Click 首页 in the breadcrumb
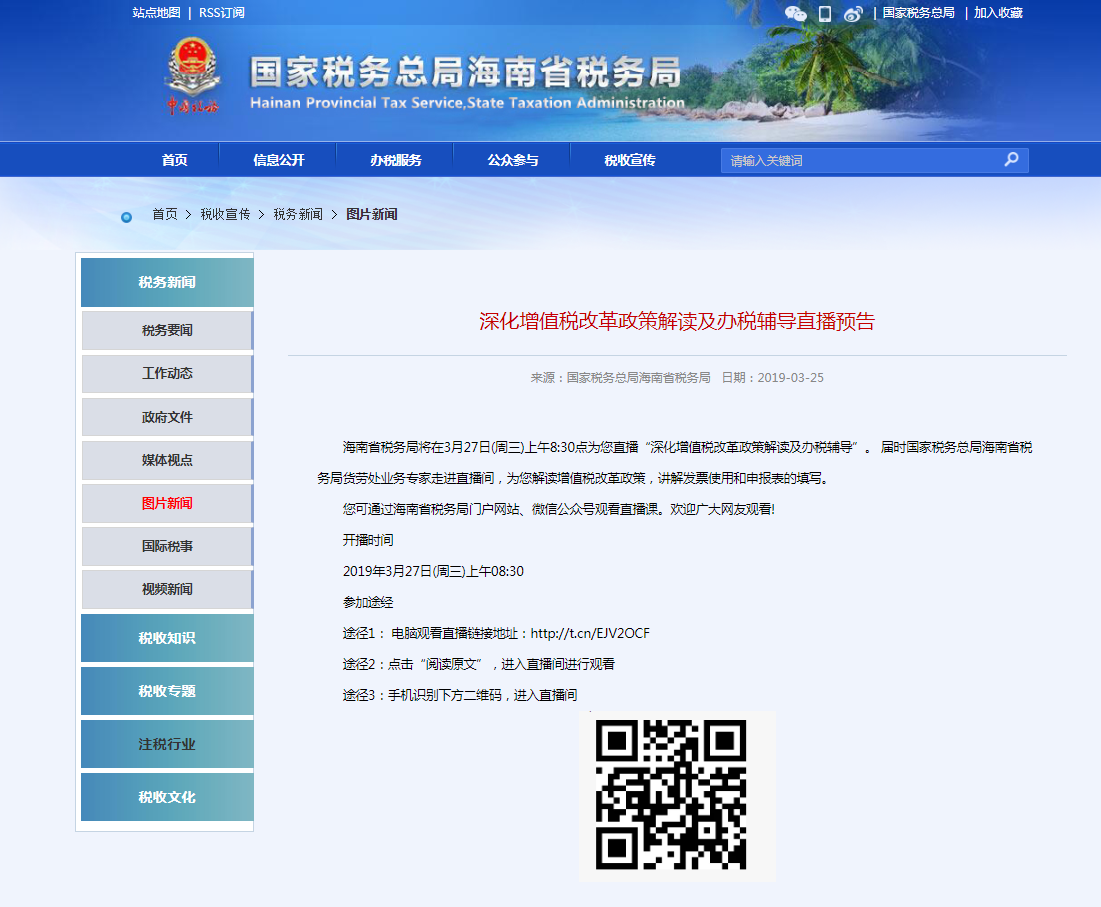Screen dimensions: 1101x907 tap(165, 214)
